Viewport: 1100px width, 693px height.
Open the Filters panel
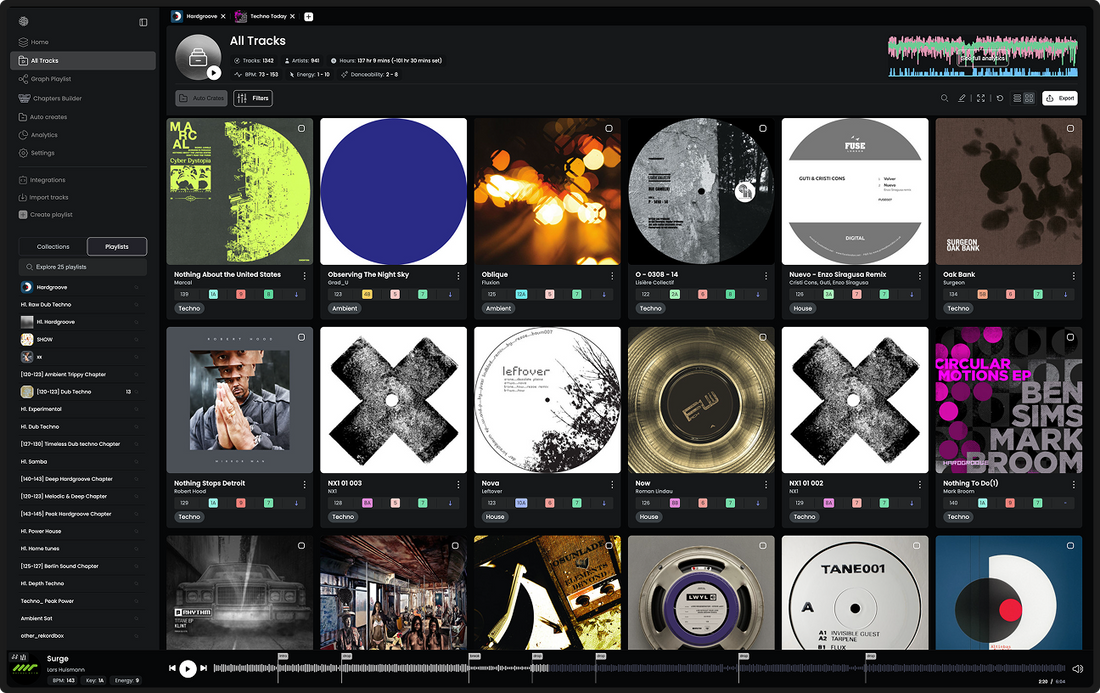(x=253, y=98)
